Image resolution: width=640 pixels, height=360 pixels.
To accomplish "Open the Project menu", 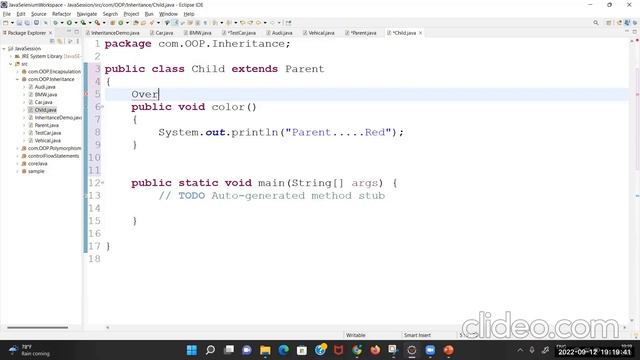I will pos(131,14).
